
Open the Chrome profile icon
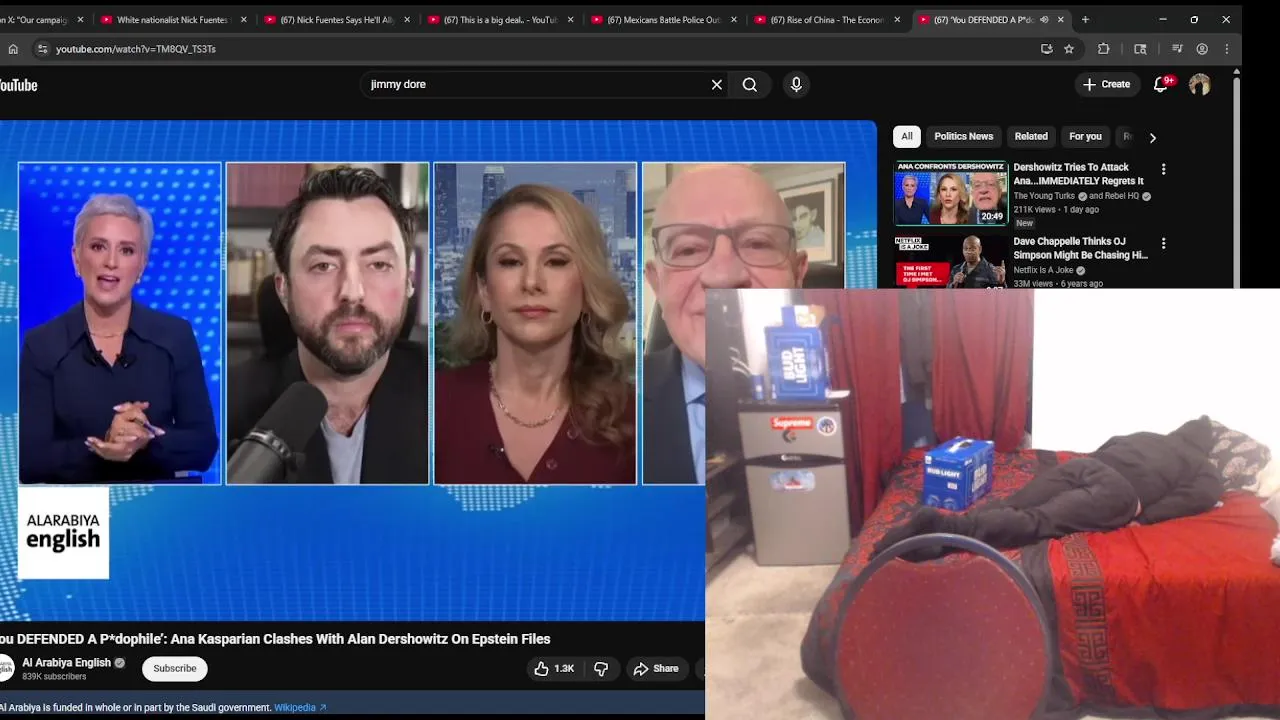1202,49
